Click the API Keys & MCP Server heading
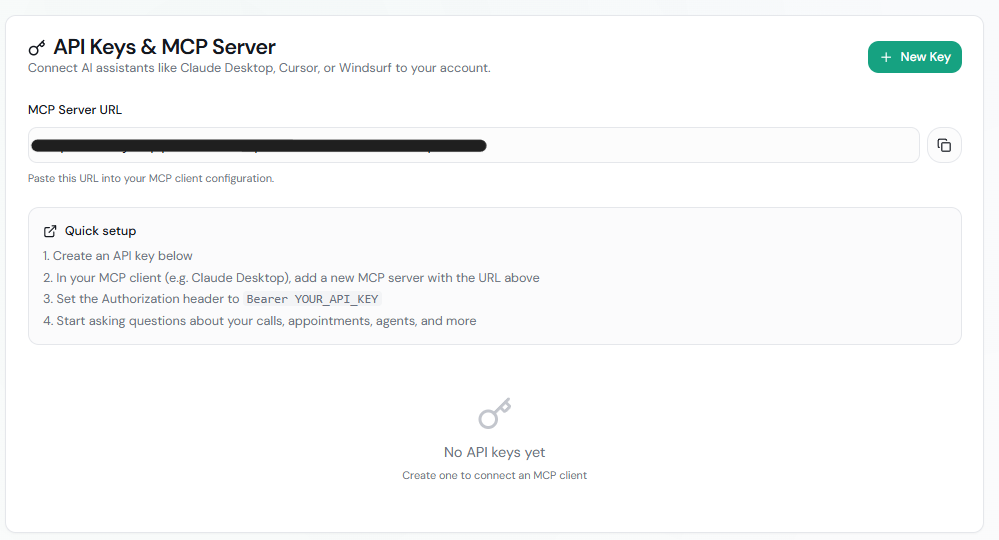 pyautogui.click(x=164, y=46)
